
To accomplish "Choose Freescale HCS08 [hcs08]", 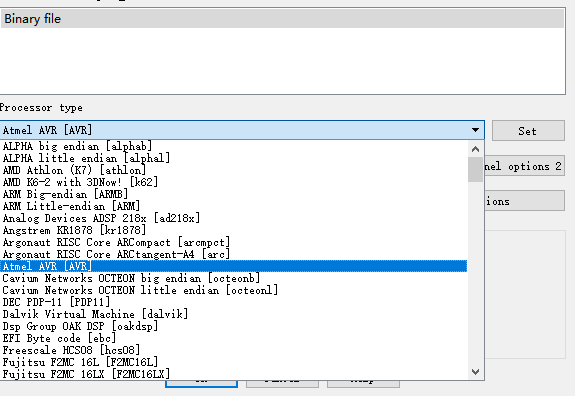I will tap(234, 350).
